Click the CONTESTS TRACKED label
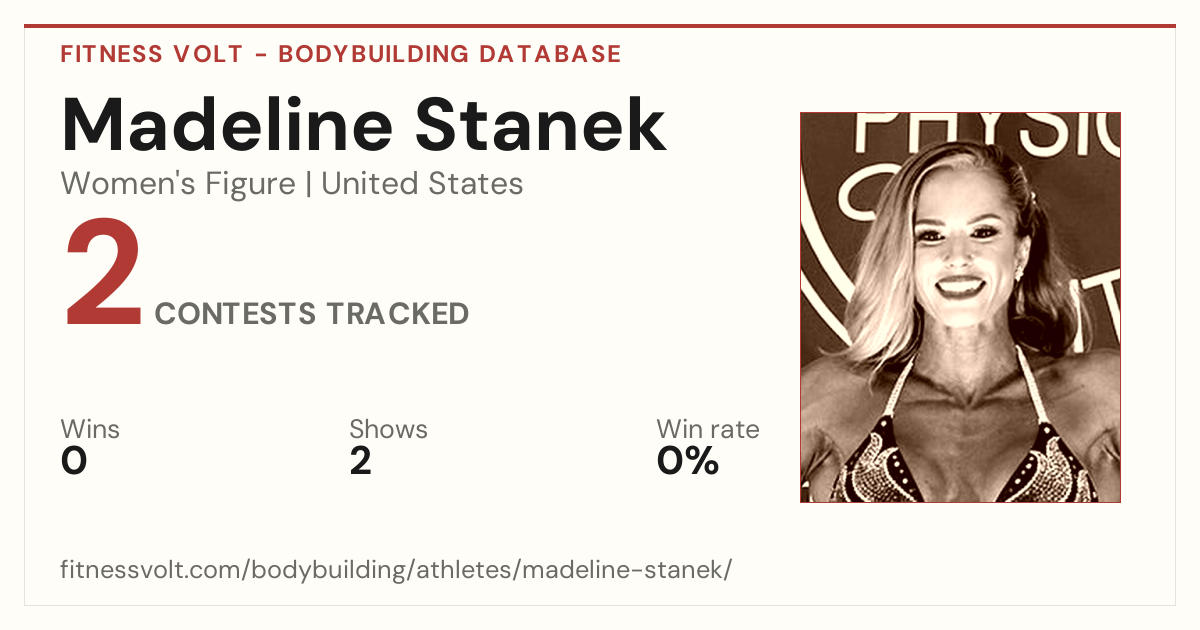This screenshot has width=1200, height=630. pyautogui.click(x=312, y=314)
